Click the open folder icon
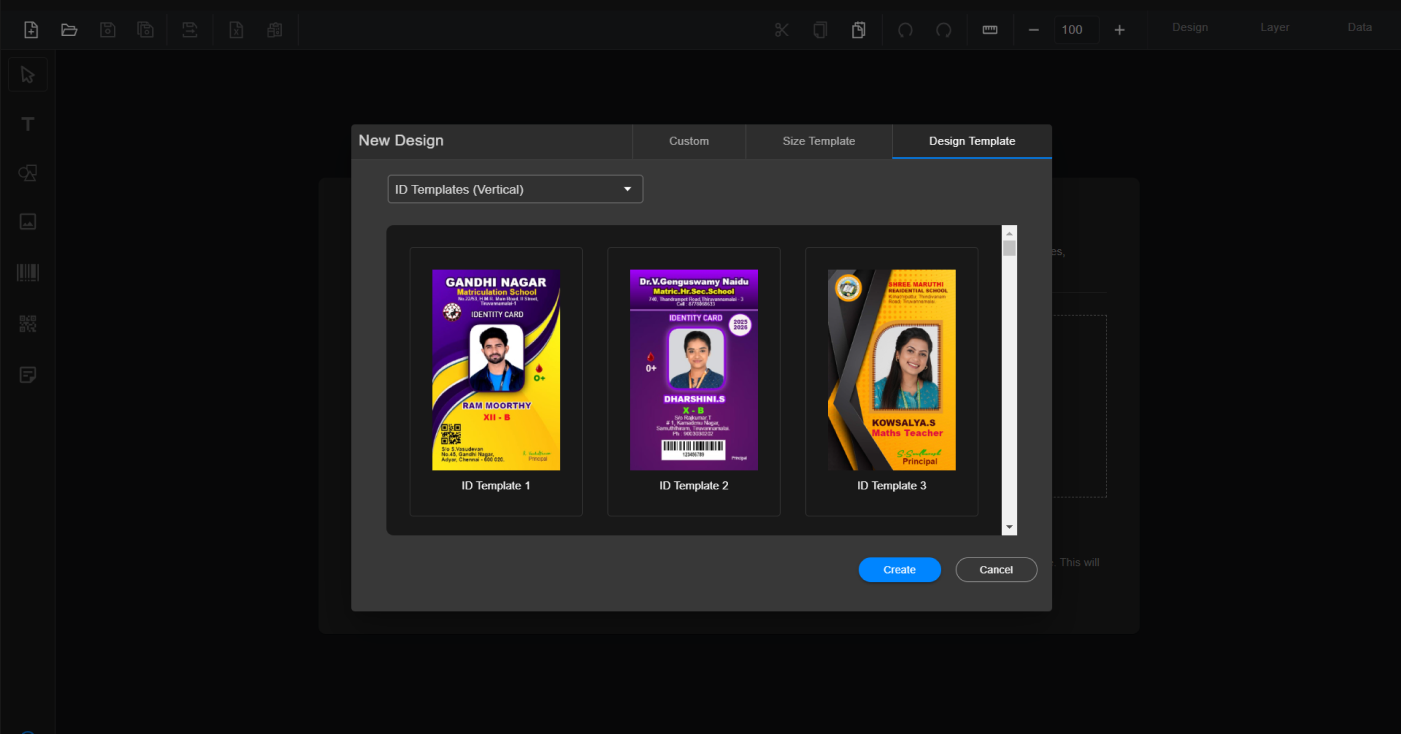1401x734 pixels. click(69, 30)
